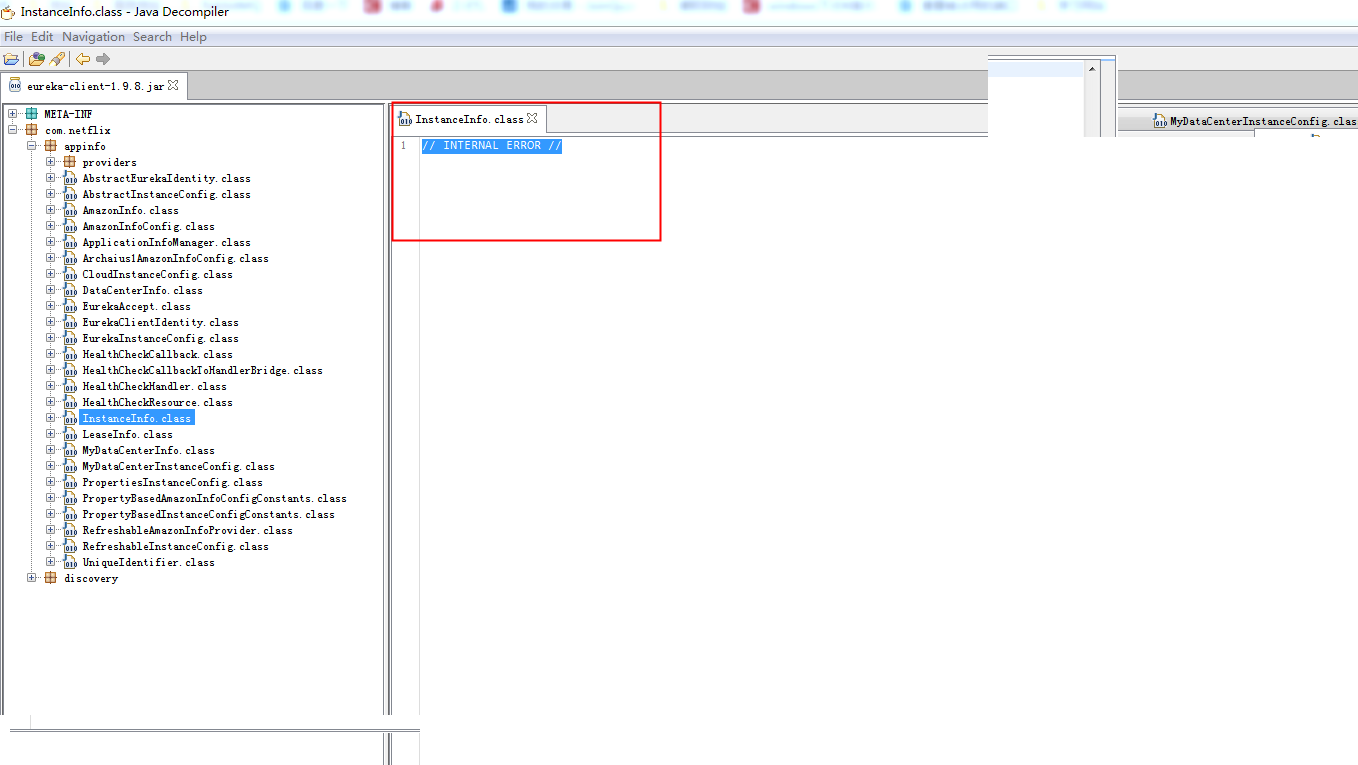The height and width of the screenshot is (765, 1358).
Task: Expand RefreshableAmazonInfoProvider.class node
Action: pyautogui.click(x=51, y=530)
